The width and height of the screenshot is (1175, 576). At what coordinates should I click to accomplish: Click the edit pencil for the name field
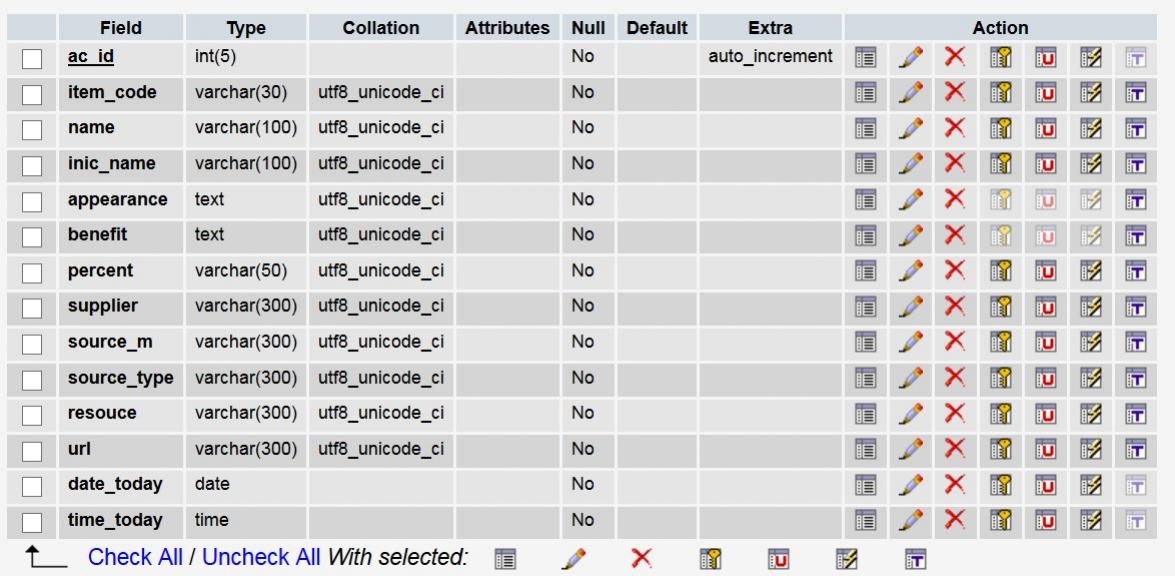(908, 128)
